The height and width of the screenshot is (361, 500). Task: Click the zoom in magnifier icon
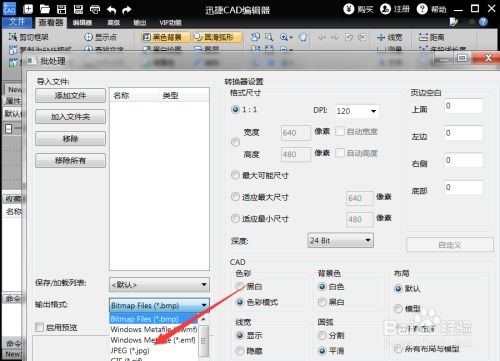(x=284, y=37)
